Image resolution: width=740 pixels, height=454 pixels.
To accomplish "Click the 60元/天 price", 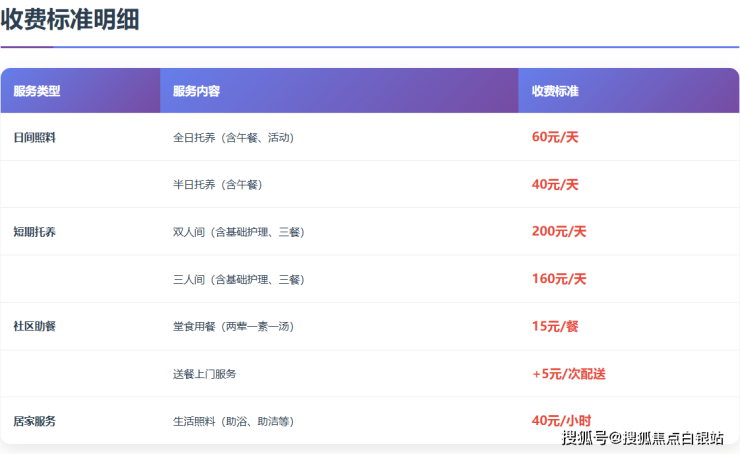I will [x=555, y=138].
